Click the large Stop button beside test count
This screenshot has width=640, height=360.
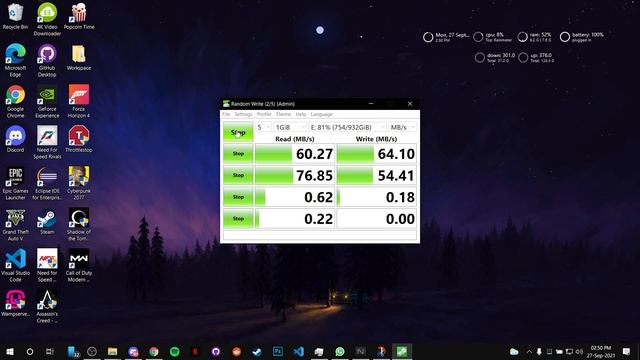[x=238, y=132]
